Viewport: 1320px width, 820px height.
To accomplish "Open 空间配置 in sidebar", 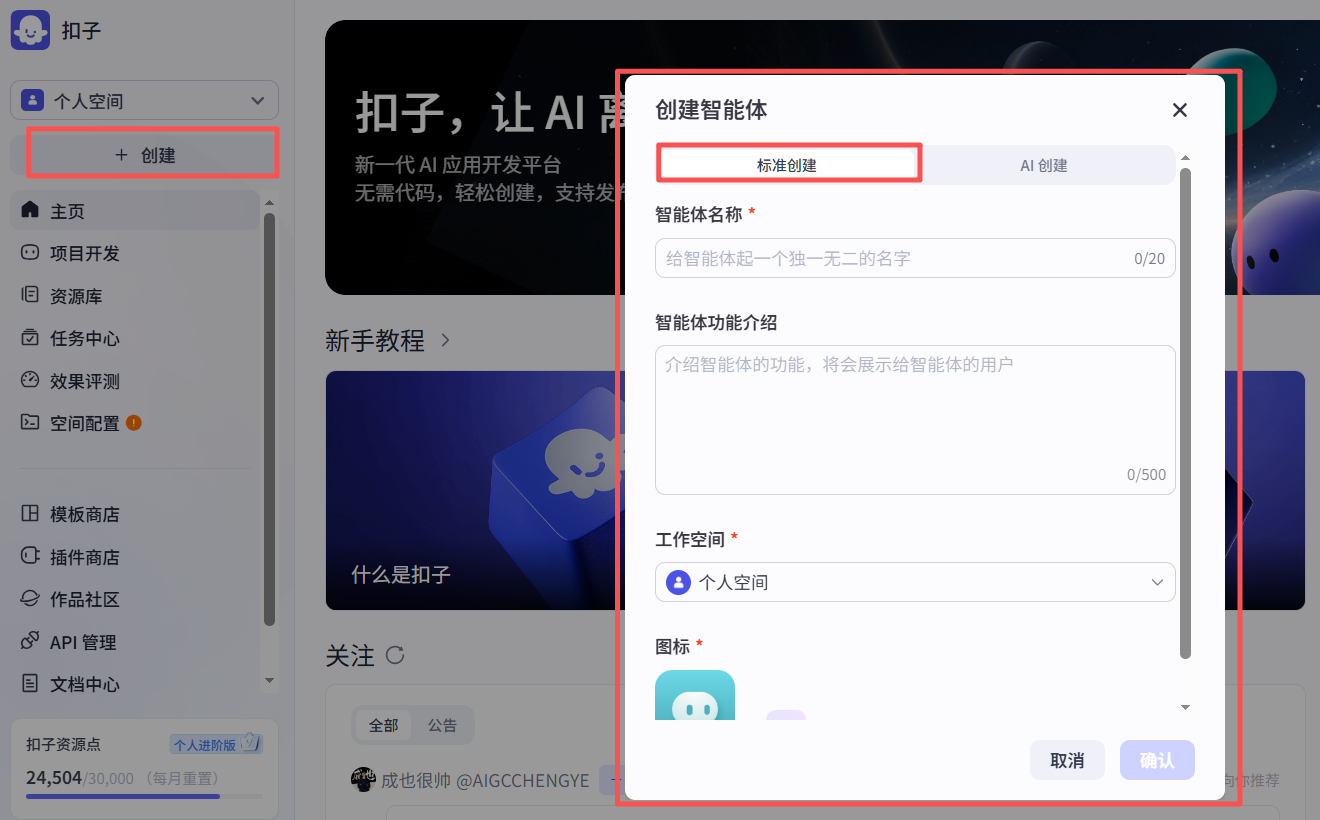I will 134,423.
